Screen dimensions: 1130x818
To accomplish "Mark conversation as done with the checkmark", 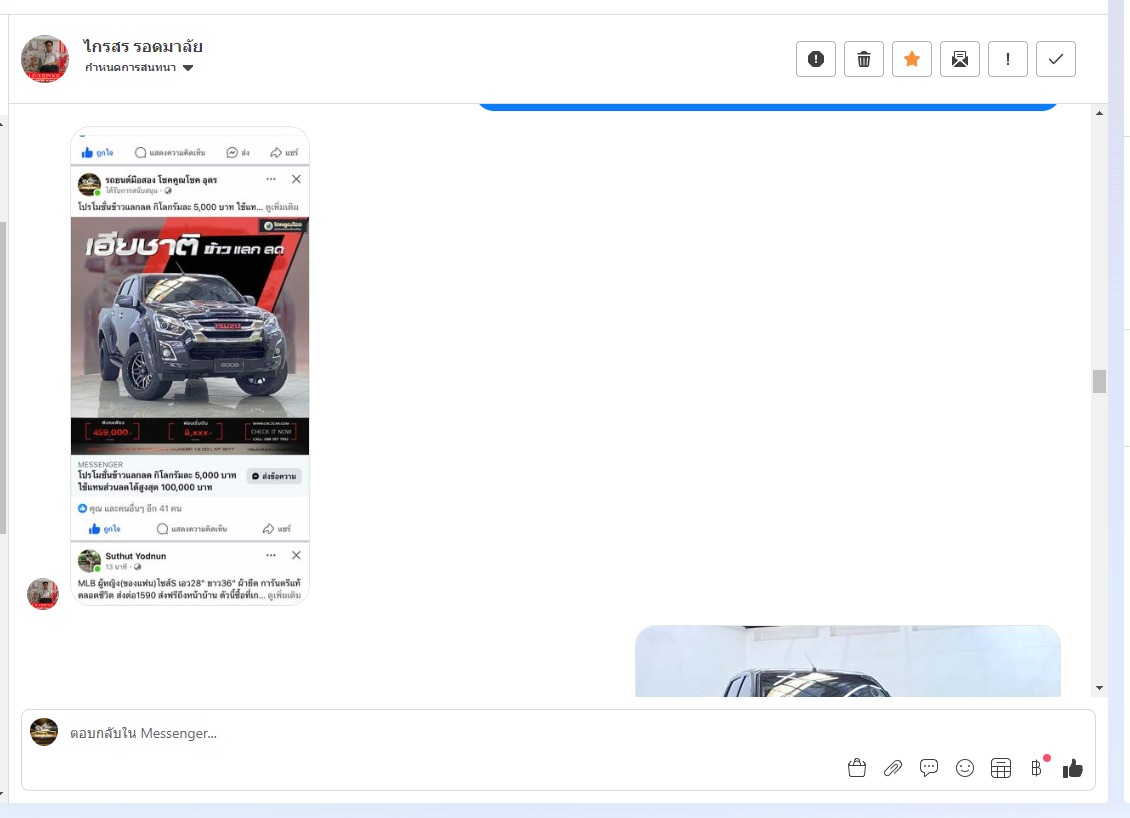I will tap(1056, 59).
